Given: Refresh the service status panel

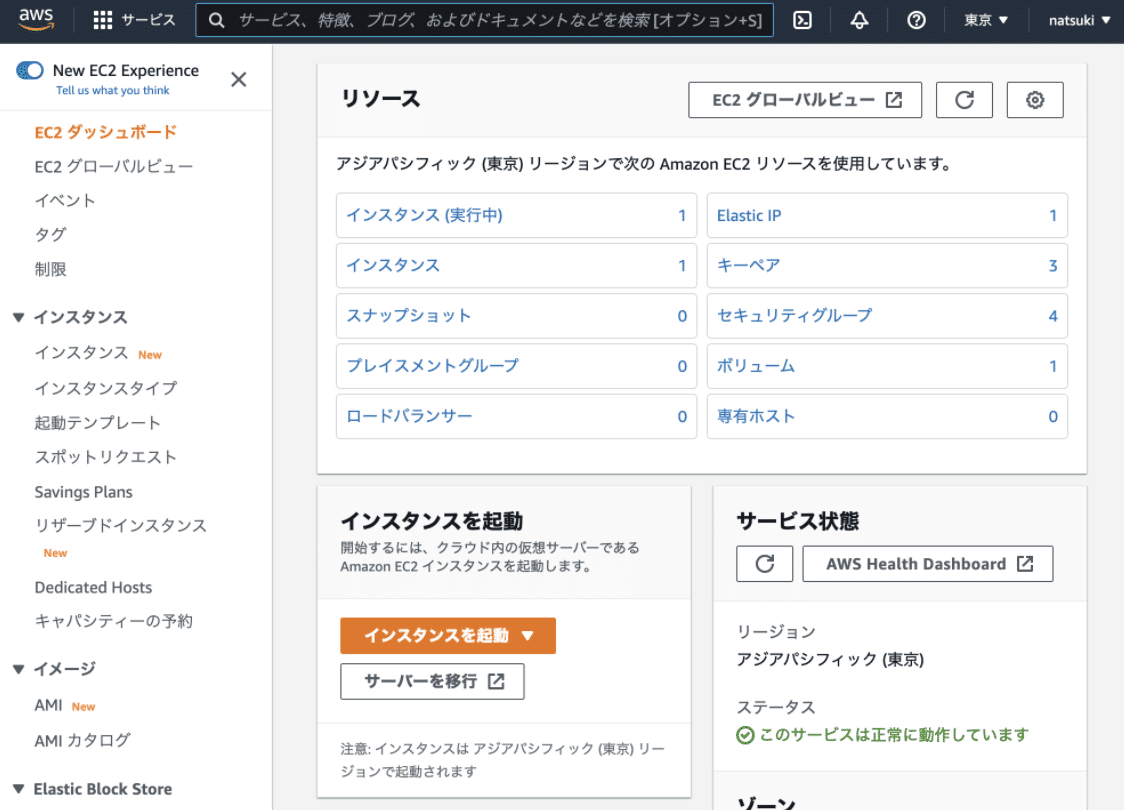Looking at the screenshot, I should click(x=764, y=563).
